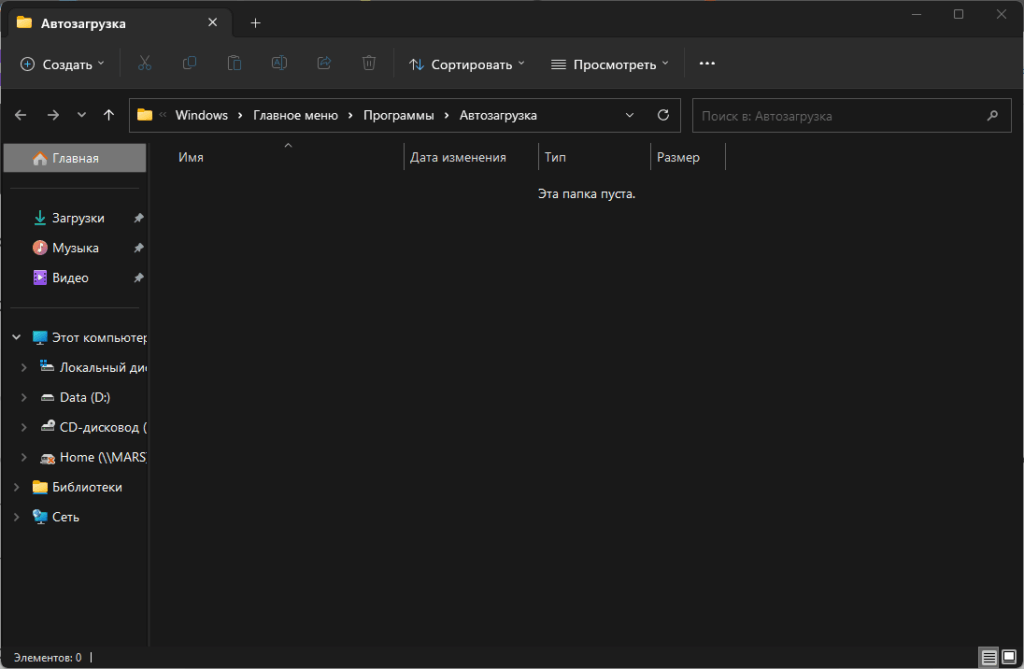Viewport: 1024px width, 669px height.
Task: Go back with the left arrow
Action: click(x=21, y=116)
